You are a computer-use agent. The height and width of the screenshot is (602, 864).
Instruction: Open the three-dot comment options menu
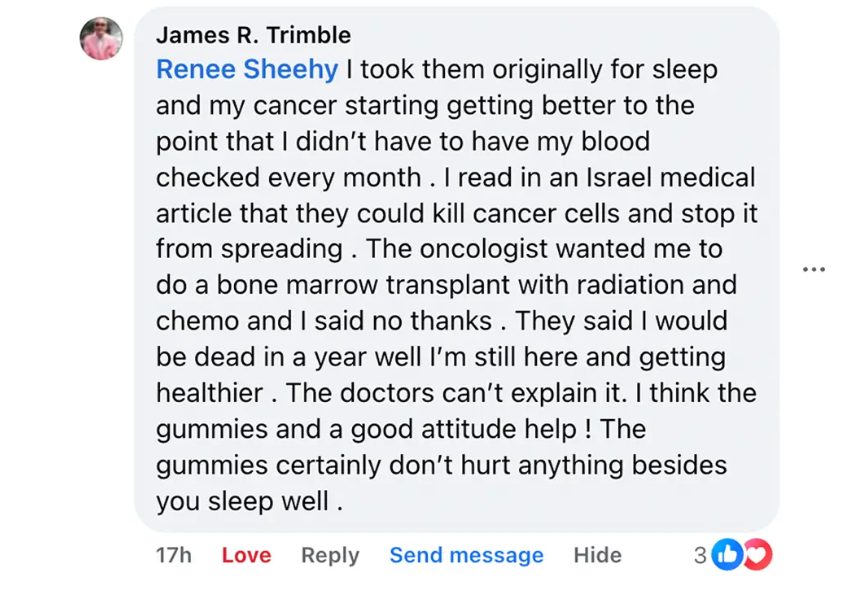[x=813, y=269]
